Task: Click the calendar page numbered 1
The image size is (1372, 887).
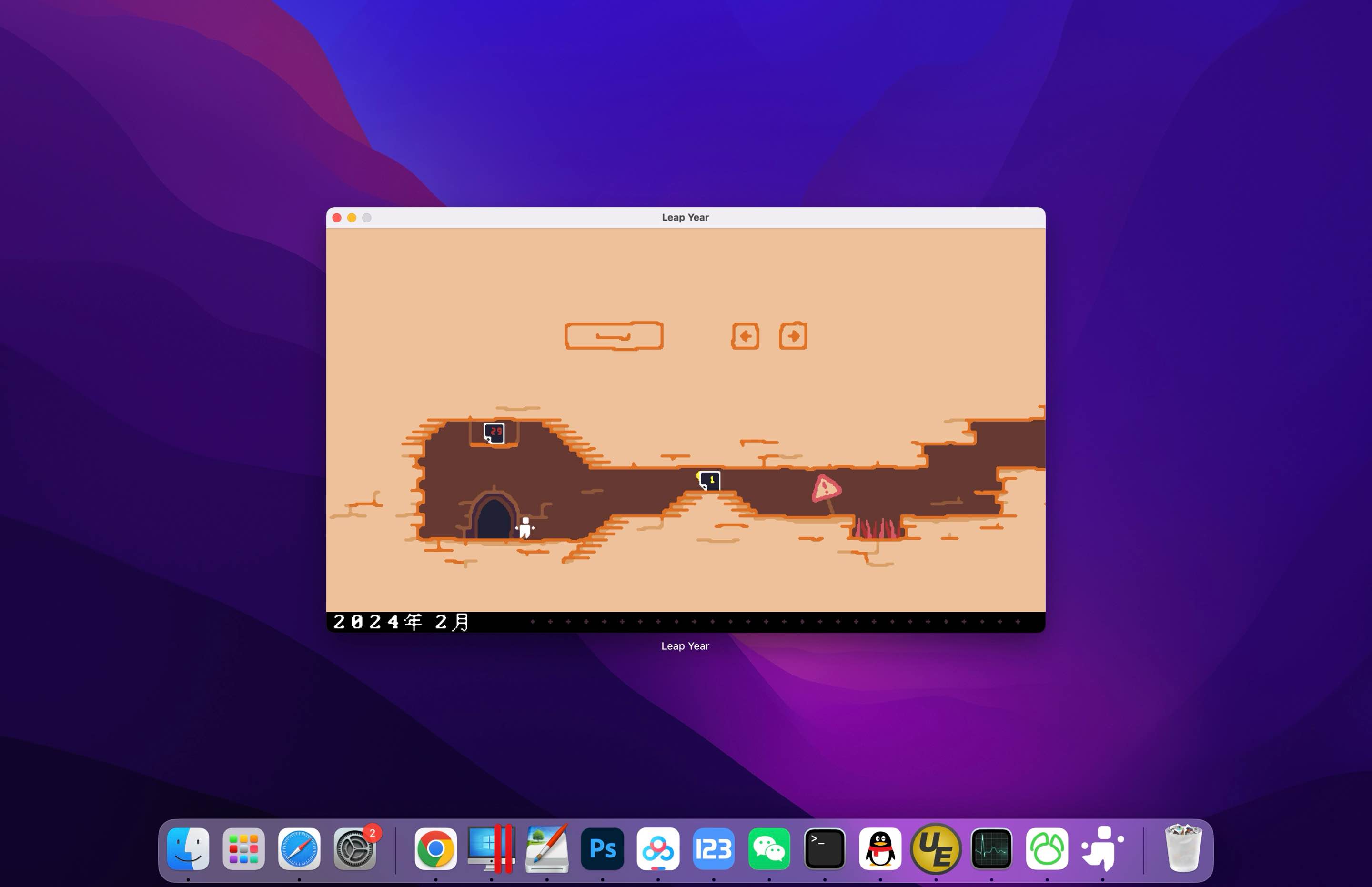Action: [x=710, y=480]
